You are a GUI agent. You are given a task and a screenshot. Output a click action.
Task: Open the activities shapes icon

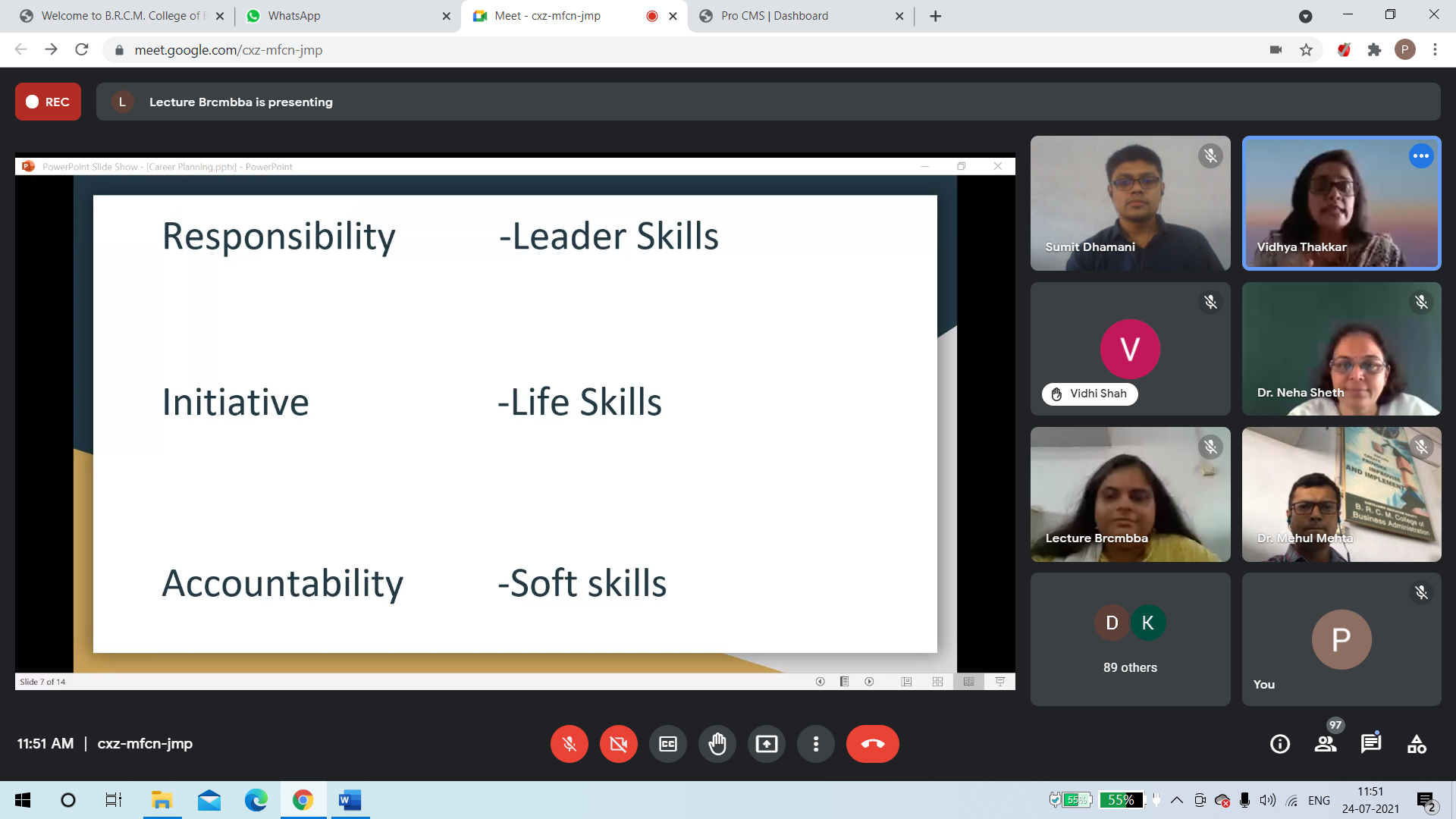coord(1416,744)
